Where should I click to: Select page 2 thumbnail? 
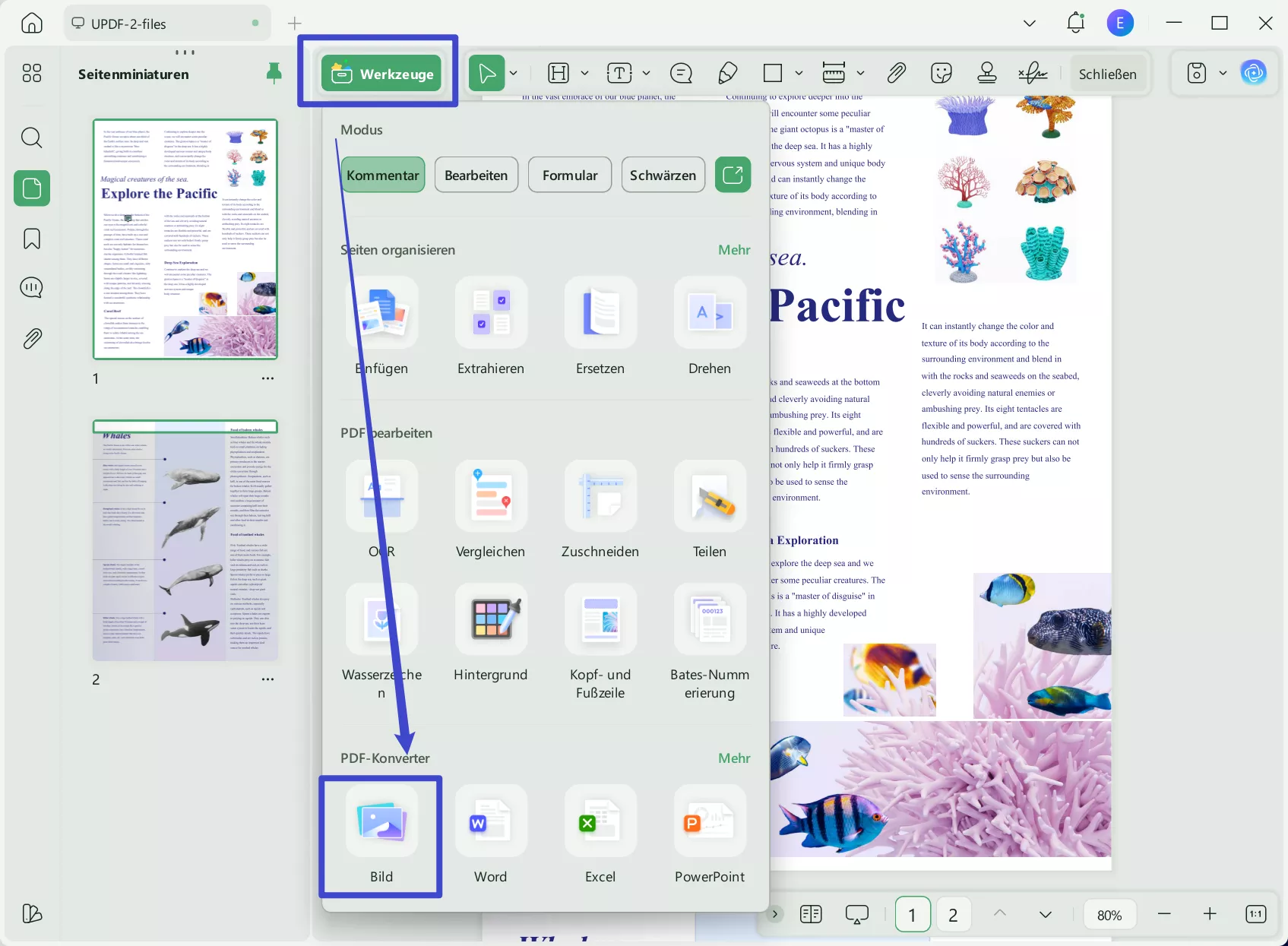click(x=185, y=540)
